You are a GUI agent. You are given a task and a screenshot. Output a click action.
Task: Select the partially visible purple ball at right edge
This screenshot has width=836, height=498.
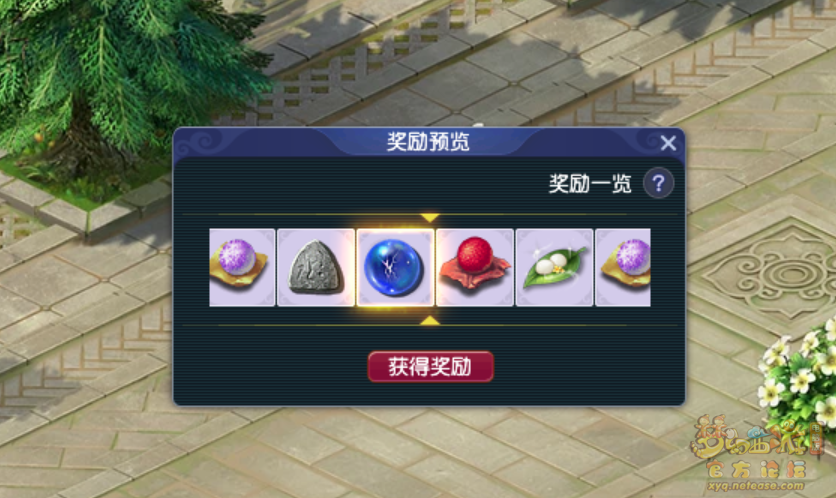pyautogui.click(x=623, y=267)
